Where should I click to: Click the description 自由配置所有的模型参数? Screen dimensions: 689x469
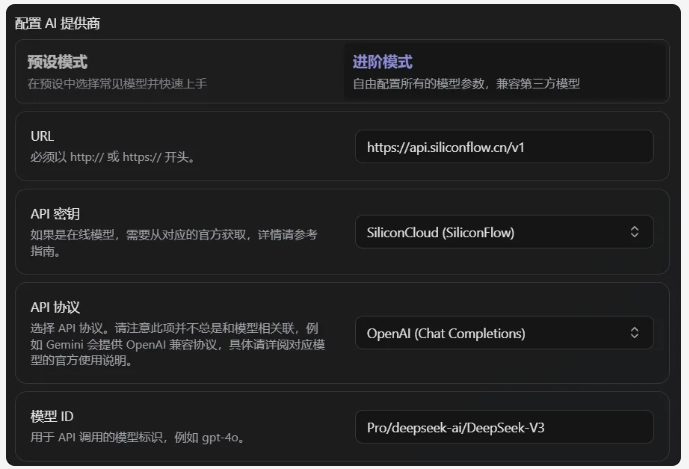(x=466, y=84)
